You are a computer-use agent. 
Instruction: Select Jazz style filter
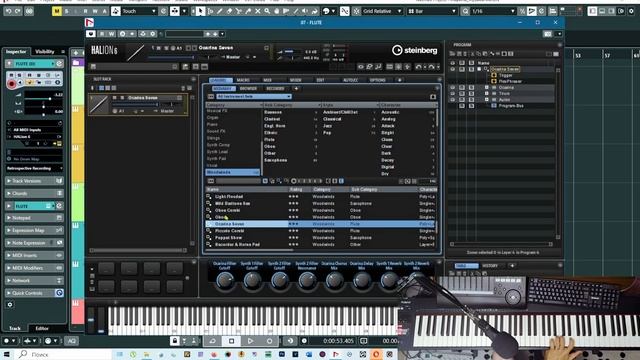(349, 126)
